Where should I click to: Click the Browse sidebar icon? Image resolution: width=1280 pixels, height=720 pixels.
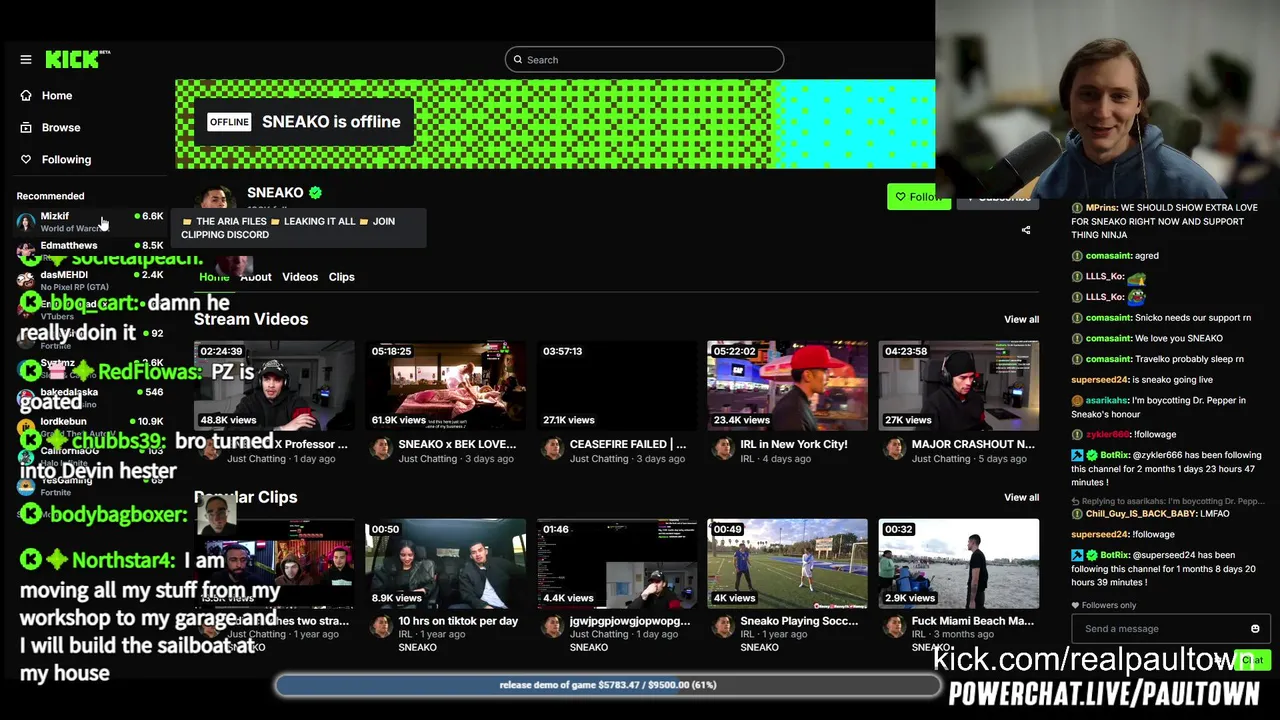coord(26,128)
